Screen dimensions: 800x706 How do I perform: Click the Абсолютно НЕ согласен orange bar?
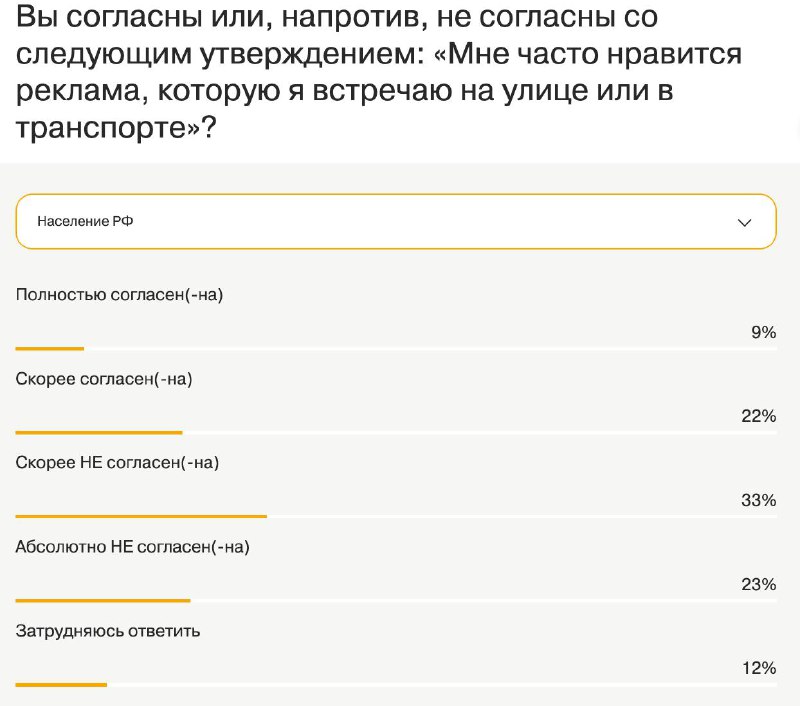click(x=103, y=600)
